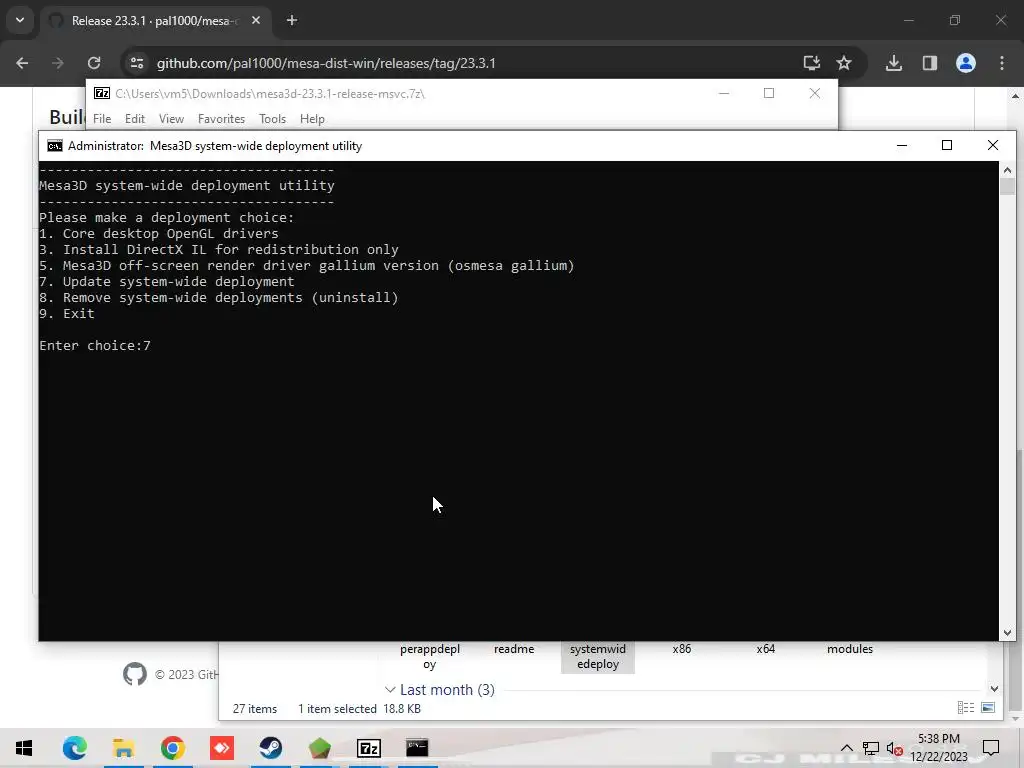Open Chrome profile avatar
The image size is (1024, 768).
966,63
